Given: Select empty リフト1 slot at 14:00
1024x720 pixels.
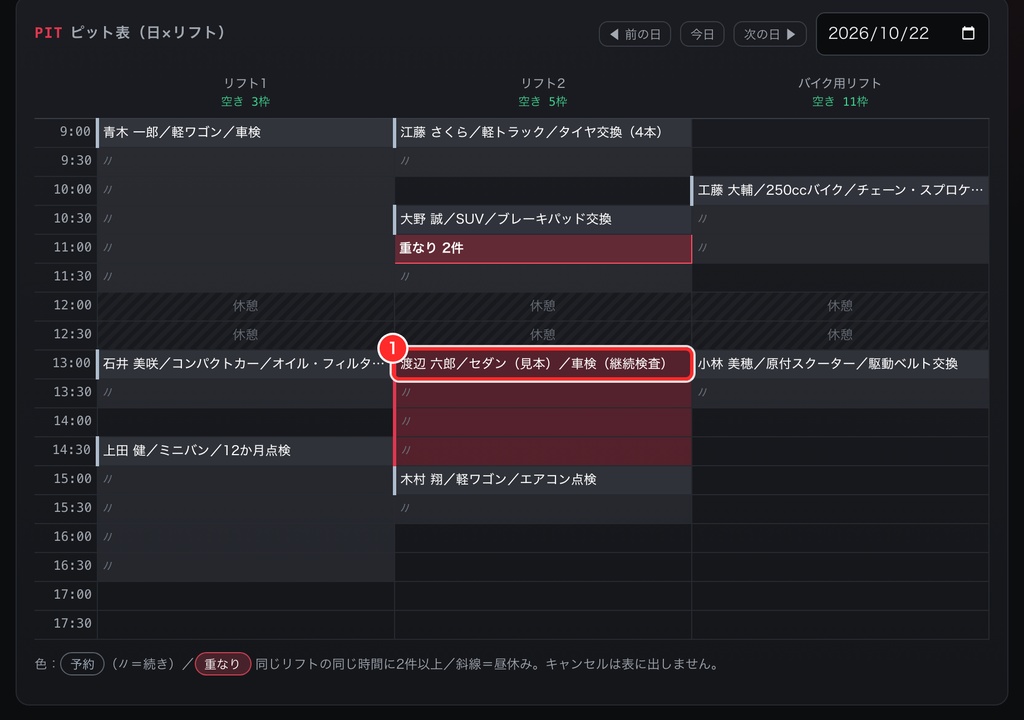Looking at the screenshot, I should point(246,421).
